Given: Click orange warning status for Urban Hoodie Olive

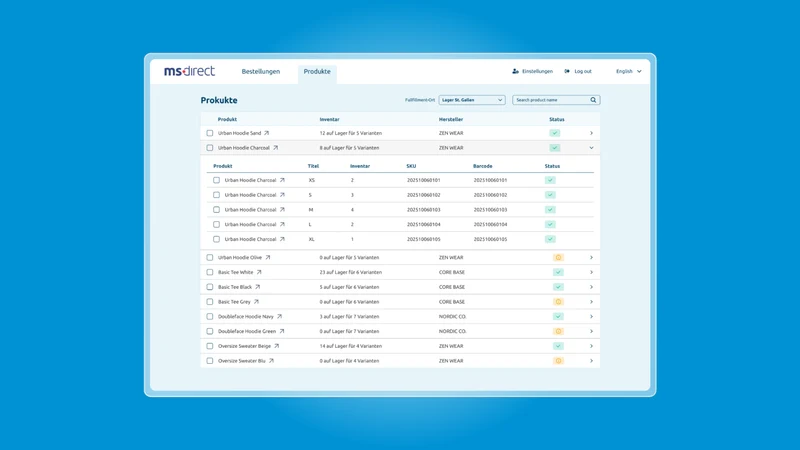Looking at the screenshot, I should point(558,258).
